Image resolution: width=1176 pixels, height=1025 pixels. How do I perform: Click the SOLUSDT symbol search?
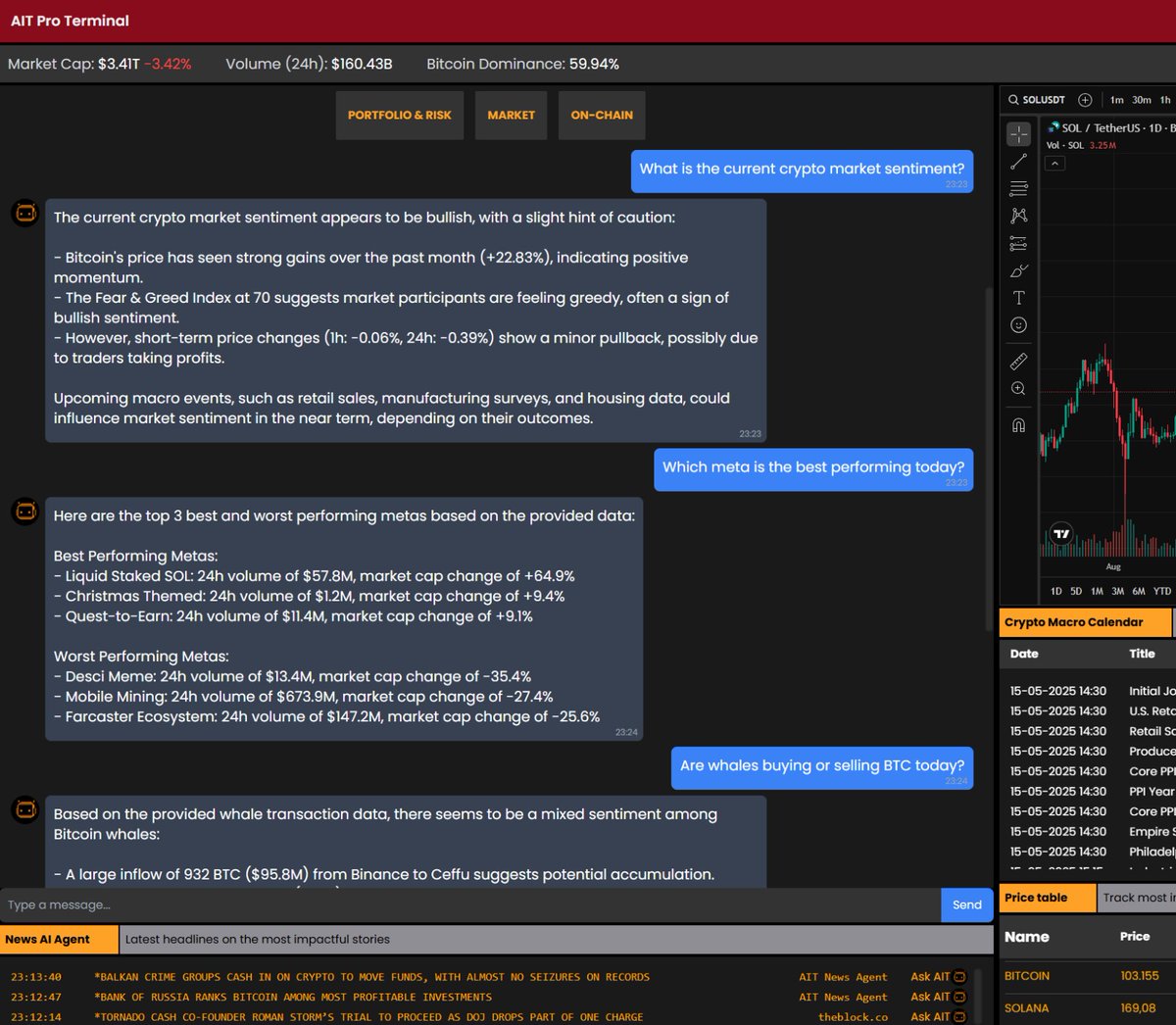[x=1037, y=100]
